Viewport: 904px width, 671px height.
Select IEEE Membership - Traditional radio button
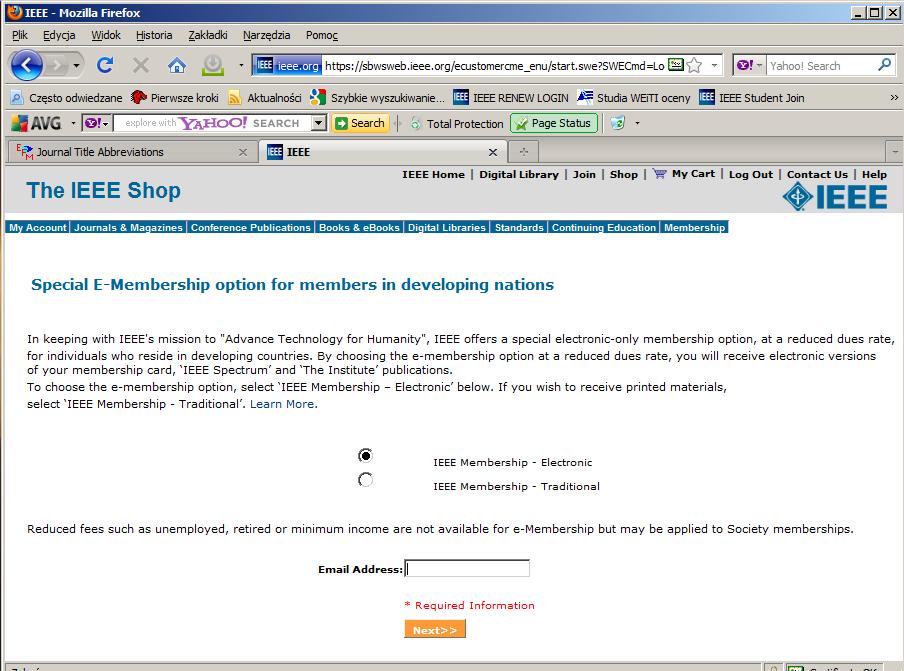click(x=365, y=480)
